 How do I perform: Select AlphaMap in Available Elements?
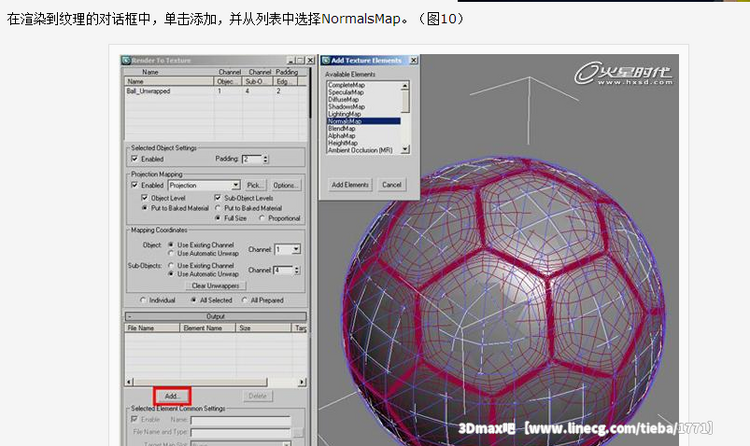[364, 135]
